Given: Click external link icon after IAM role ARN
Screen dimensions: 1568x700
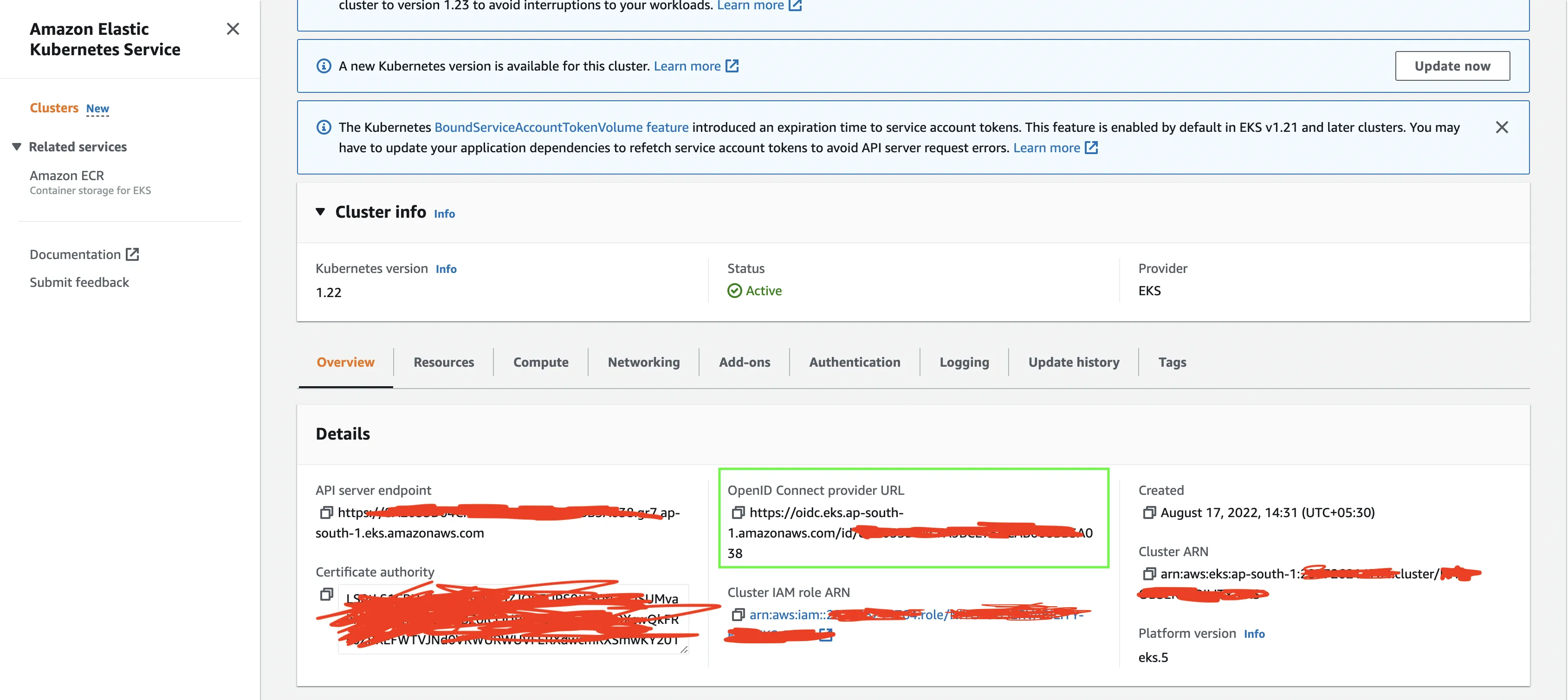Looking at the screenshot, I should [826, 635].
